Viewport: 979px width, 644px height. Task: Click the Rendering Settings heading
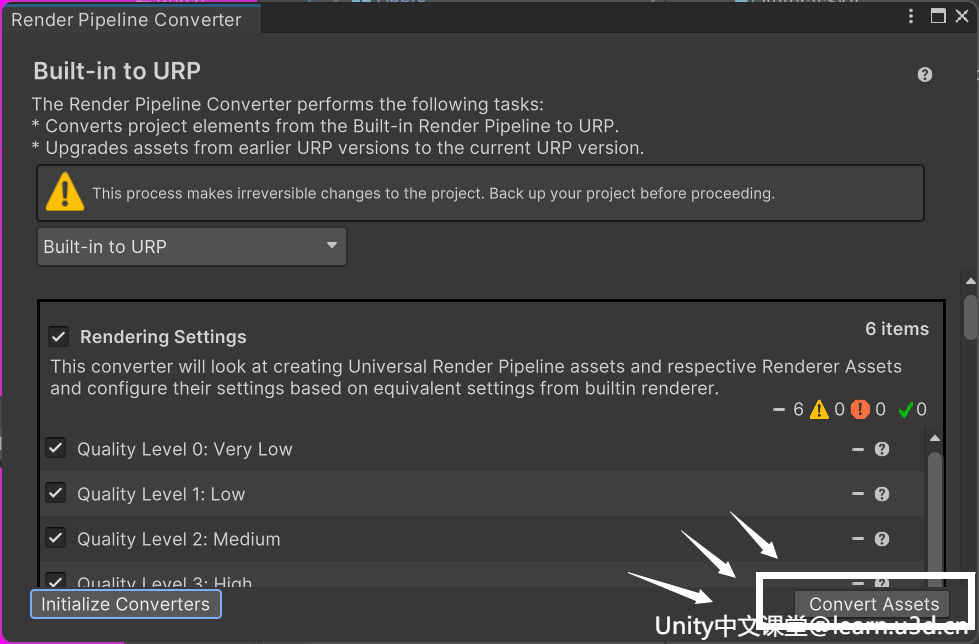[163, 337]
